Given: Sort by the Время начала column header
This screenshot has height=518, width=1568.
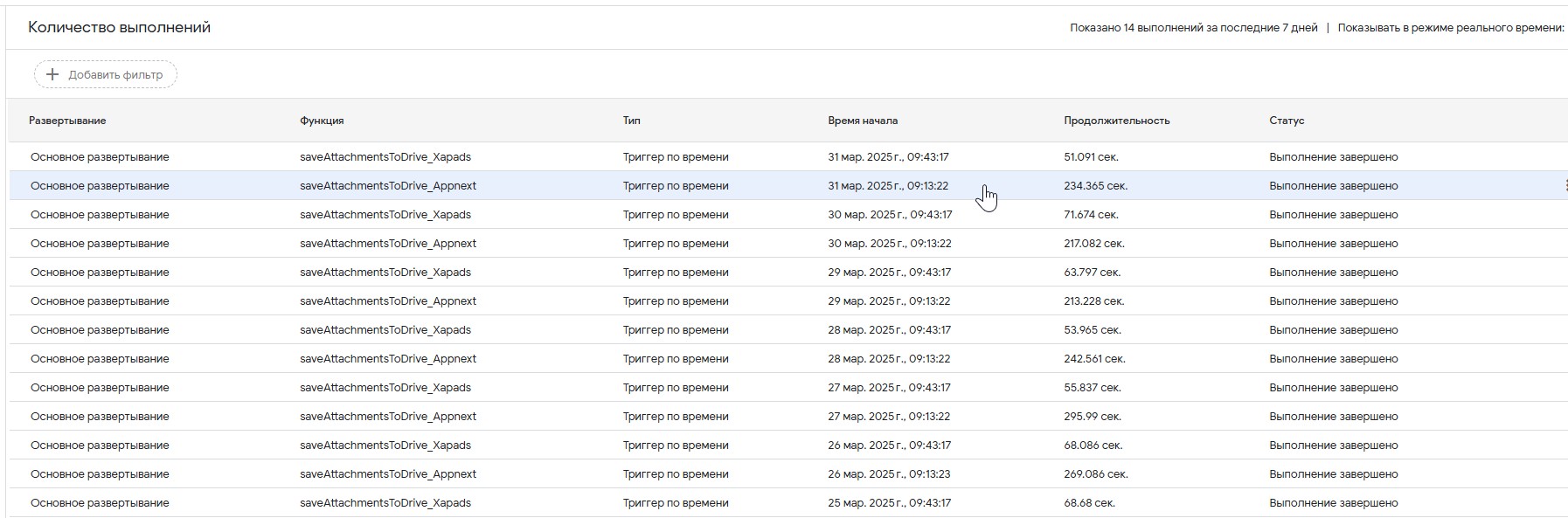Looking at the screenshot, I should (x=863, y=121).
